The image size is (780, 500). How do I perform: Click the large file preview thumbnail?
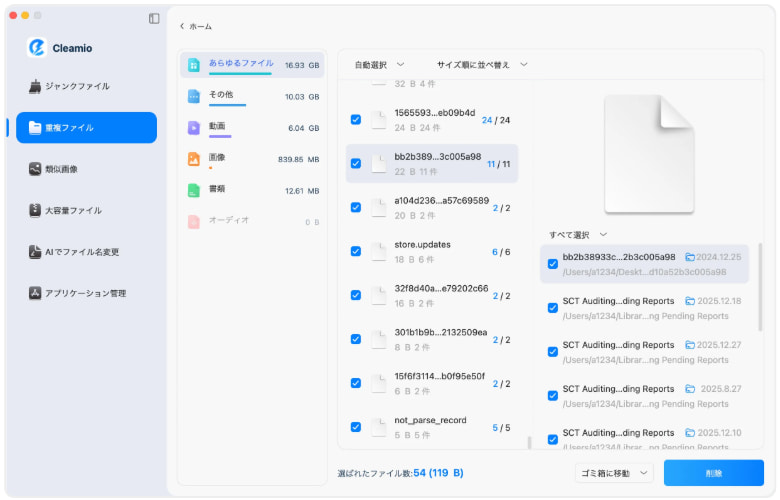(649, 154)
